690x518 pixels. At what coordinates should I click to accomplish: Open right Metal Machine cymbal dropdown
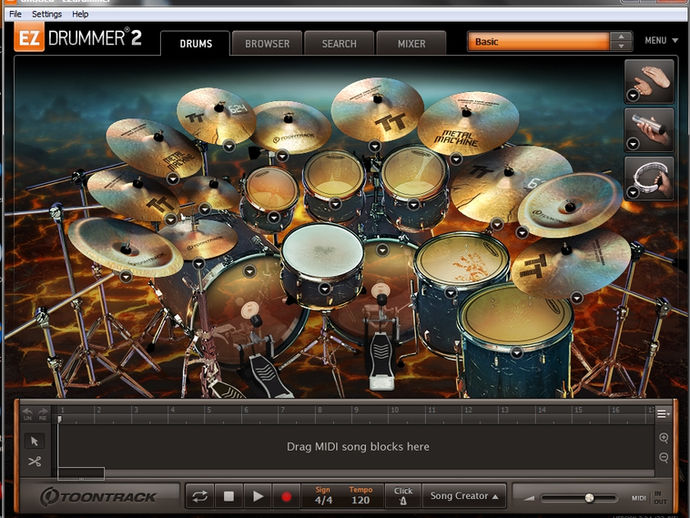456,159
